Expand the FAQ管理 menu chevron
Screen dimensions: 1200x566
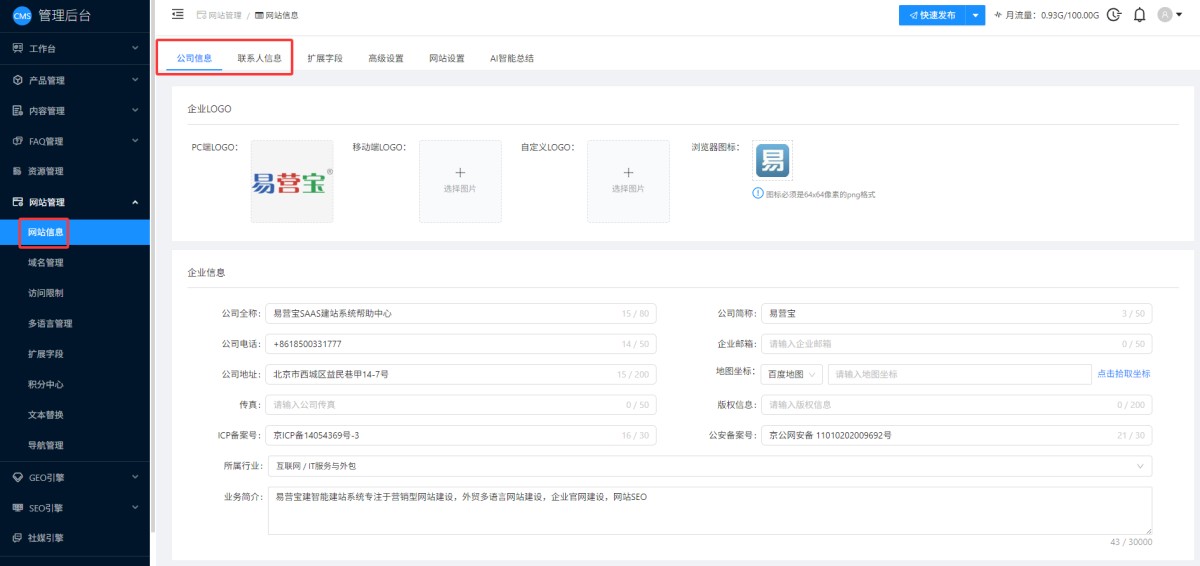coord(135,141)
